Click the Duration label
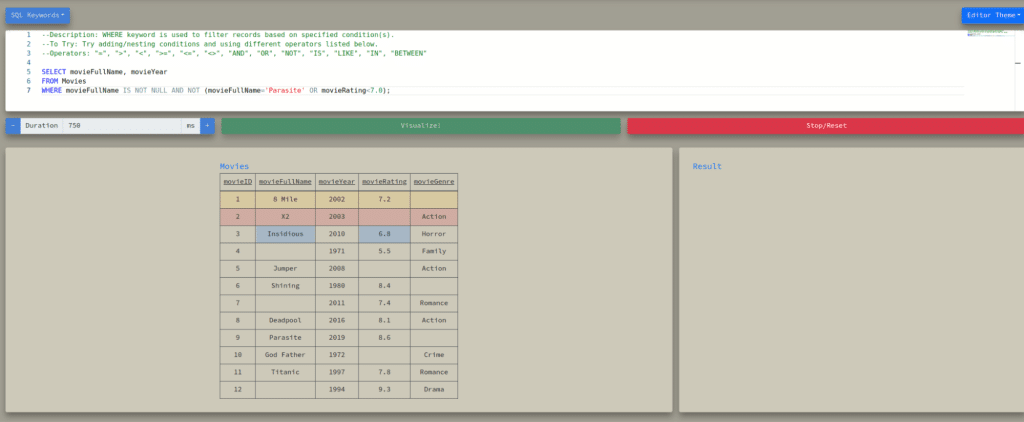Viewport: 1024px width, 422px height. 42,125
